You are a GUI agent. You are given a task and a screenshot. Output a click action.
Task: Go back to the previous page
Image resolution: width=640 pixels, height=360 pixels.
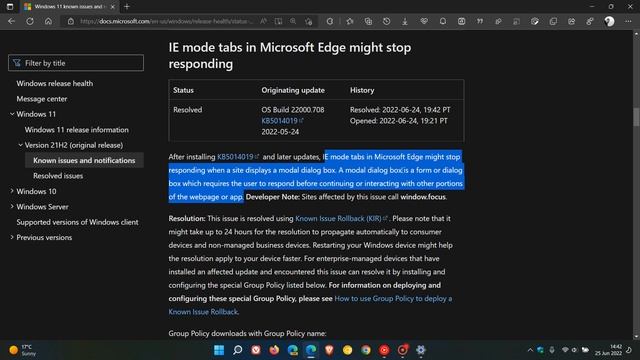[x=11, y=21]
